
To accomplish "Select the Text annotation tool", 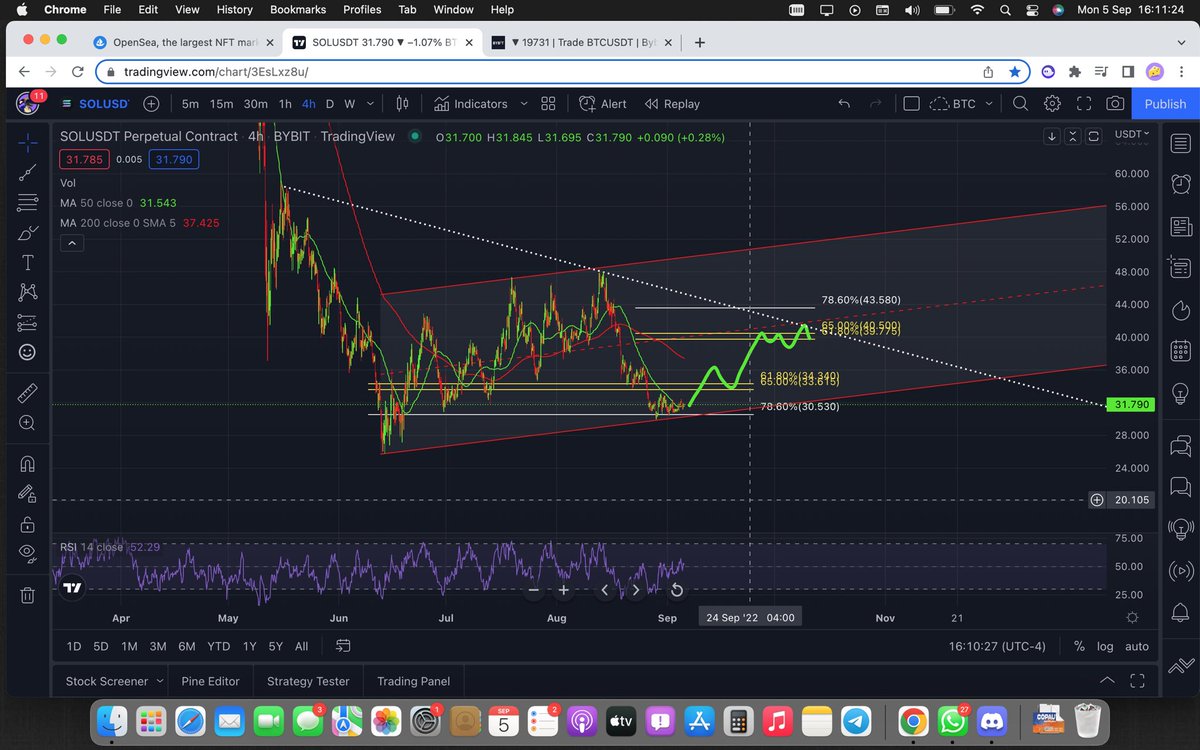I will [x=27, y=262].
